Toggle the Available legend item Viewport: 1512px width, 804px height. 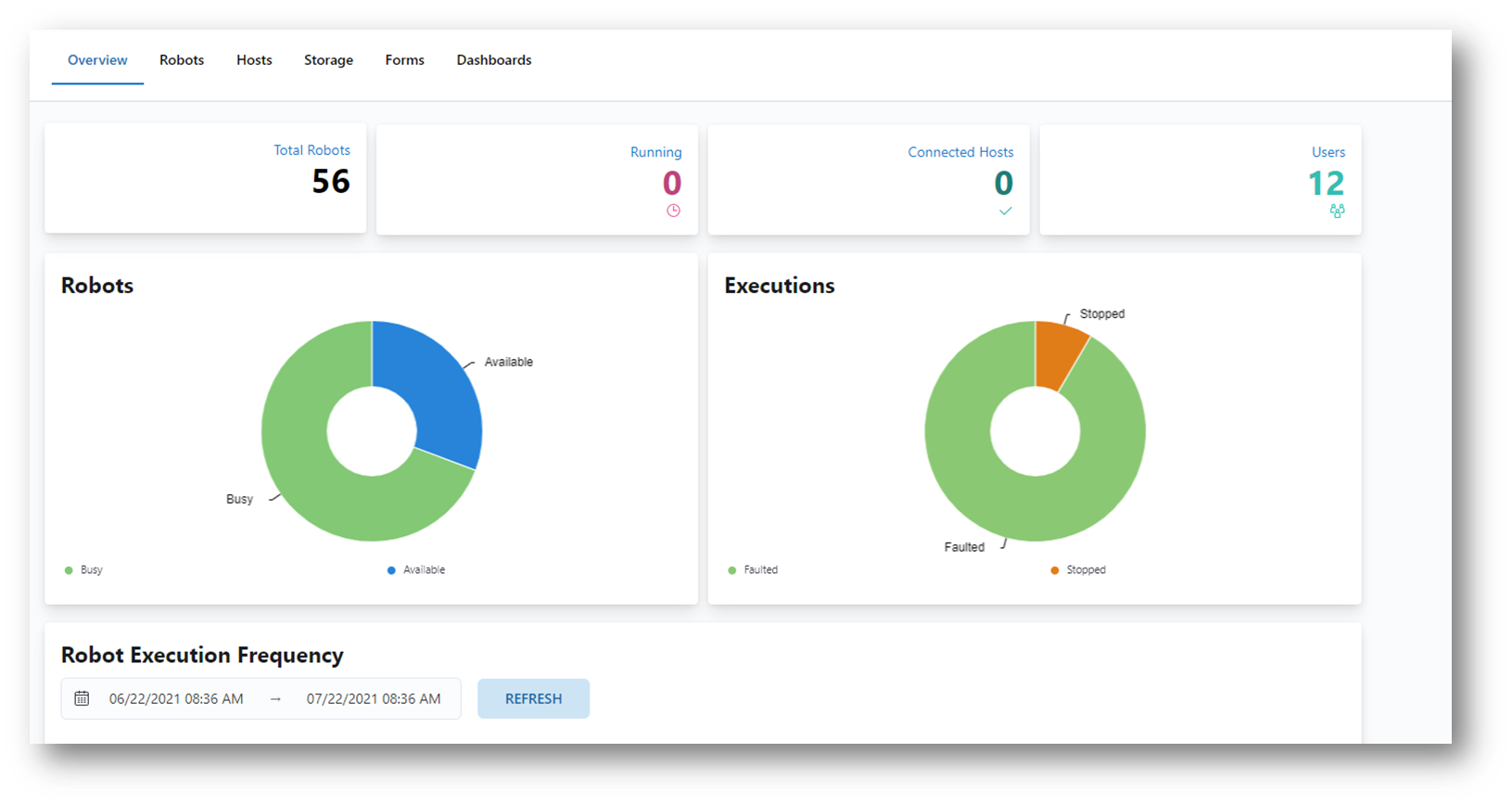point(416,570)
